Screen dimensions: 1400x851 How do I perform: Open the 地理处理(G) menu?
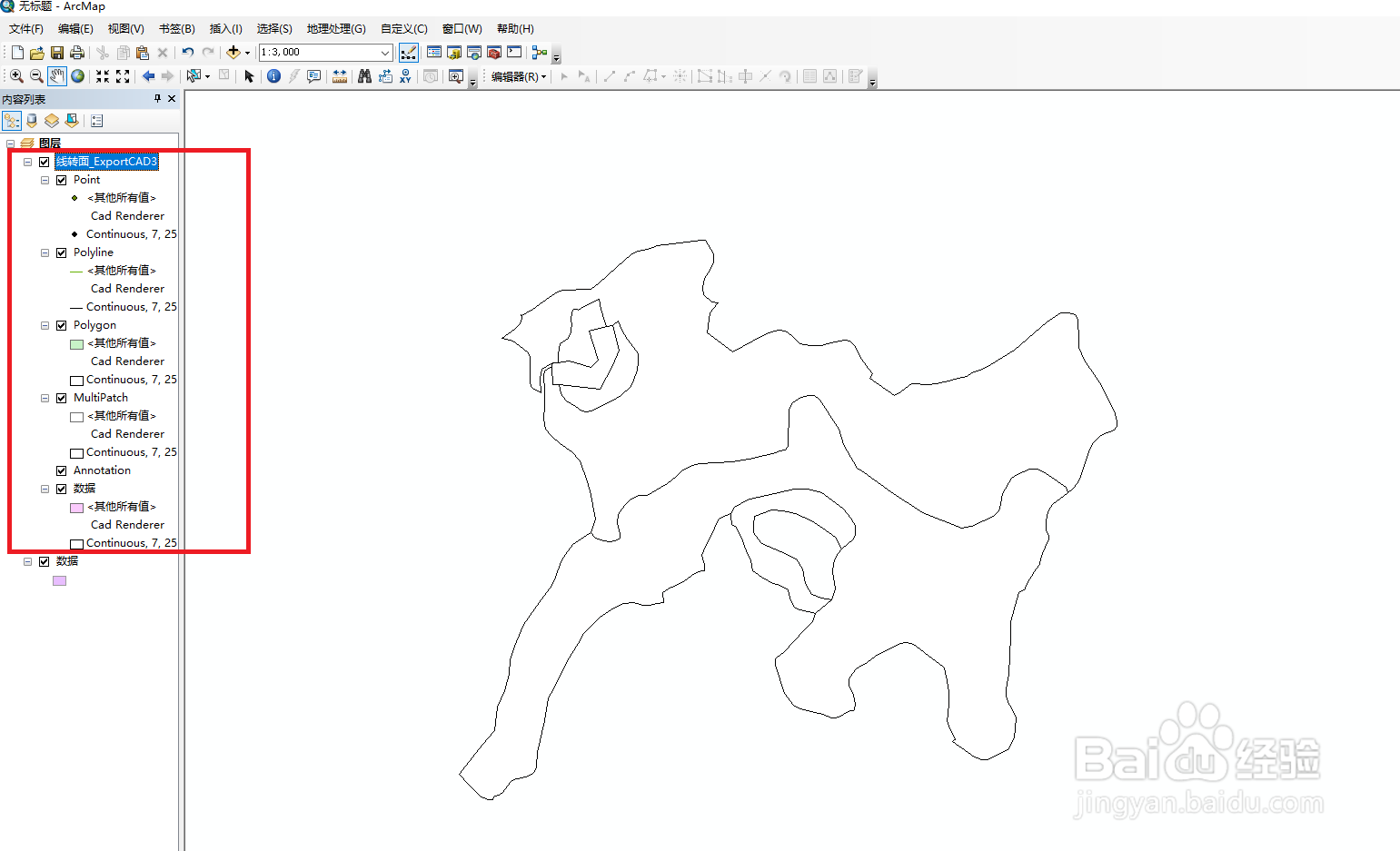pyautogui.click(x=336, y=28)
